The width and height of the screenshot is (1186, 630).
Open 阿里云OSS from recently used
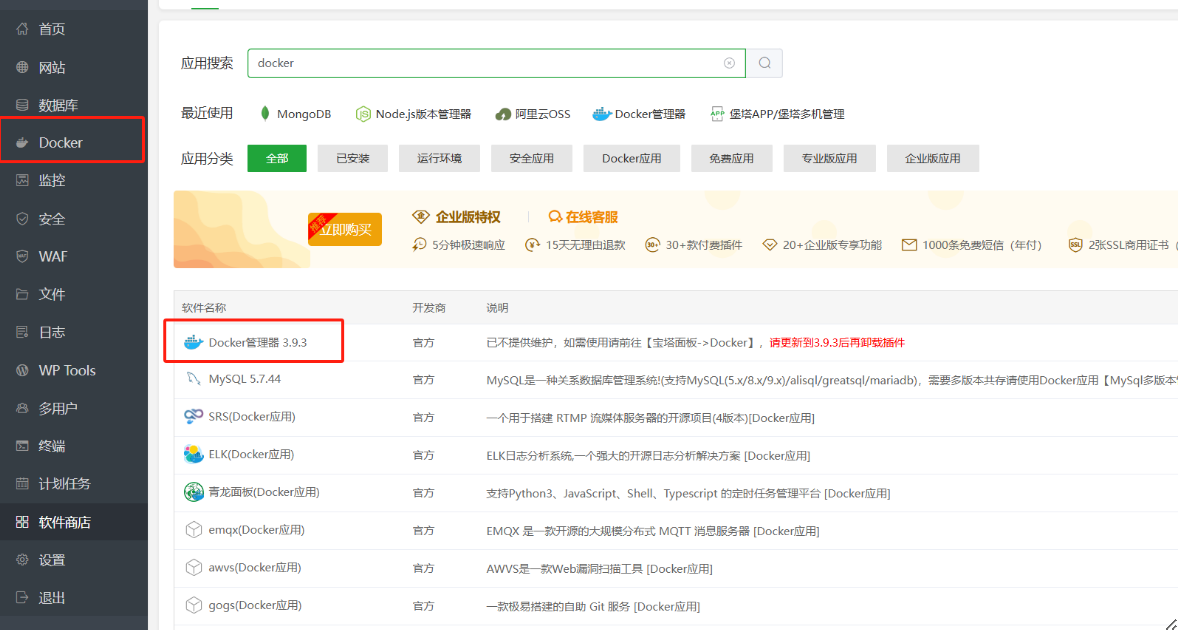[x=533, y=114]
